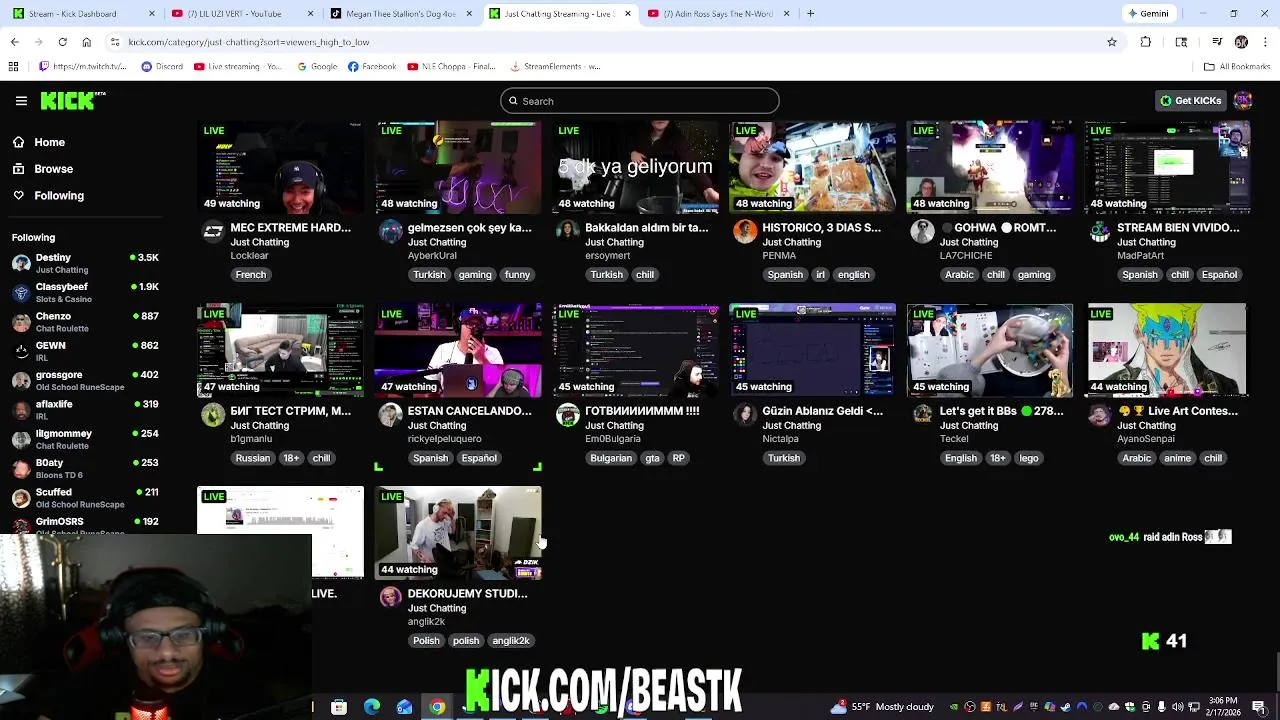Open the GOHWA stream thumbnail

(990, 167)
